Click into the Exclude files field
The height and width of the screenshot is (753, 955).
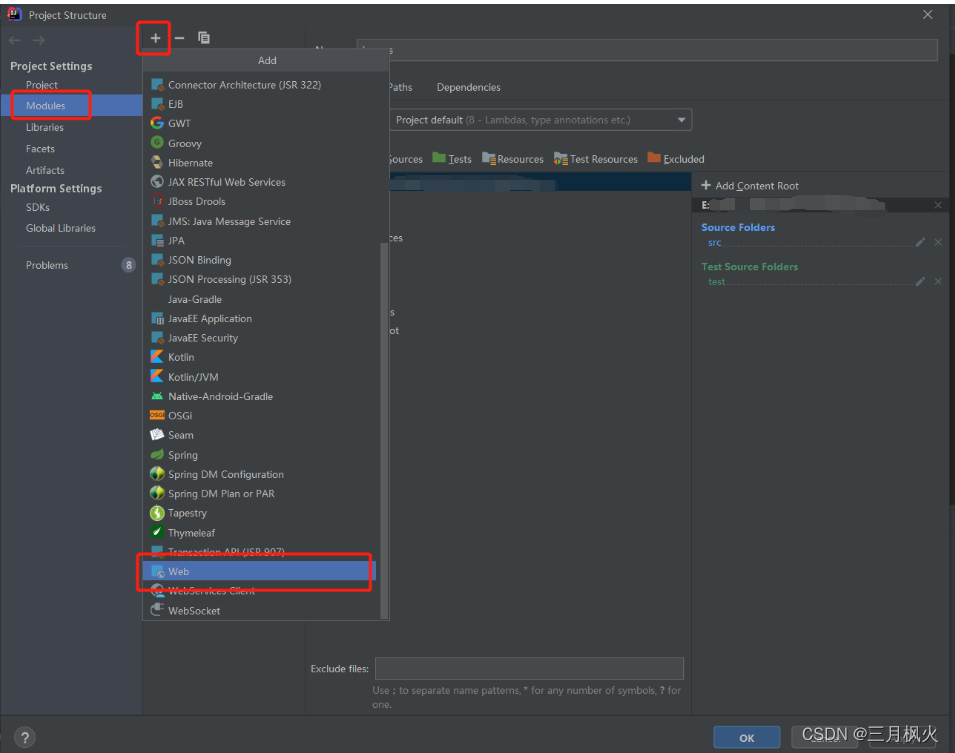coord(529,669)
